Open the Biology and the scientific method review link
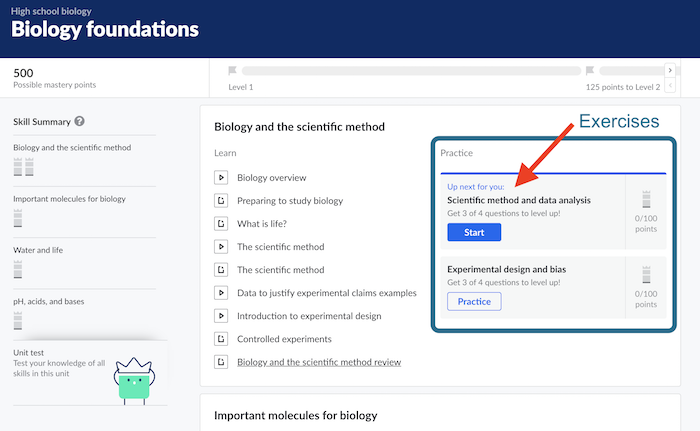Viewport: 700px width, 431px height. [x=319, y=362]
